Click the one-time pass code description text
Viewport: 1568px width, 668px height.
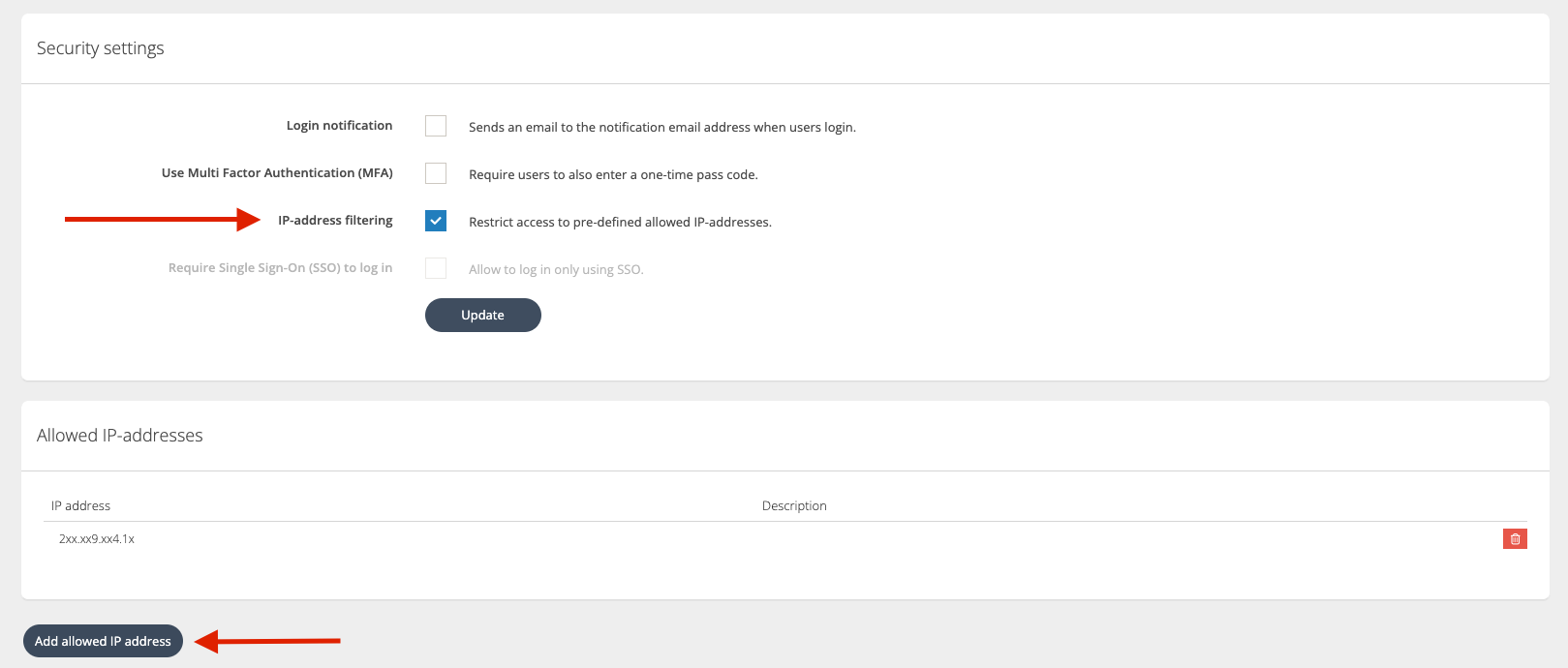click(x=613, y=174)
